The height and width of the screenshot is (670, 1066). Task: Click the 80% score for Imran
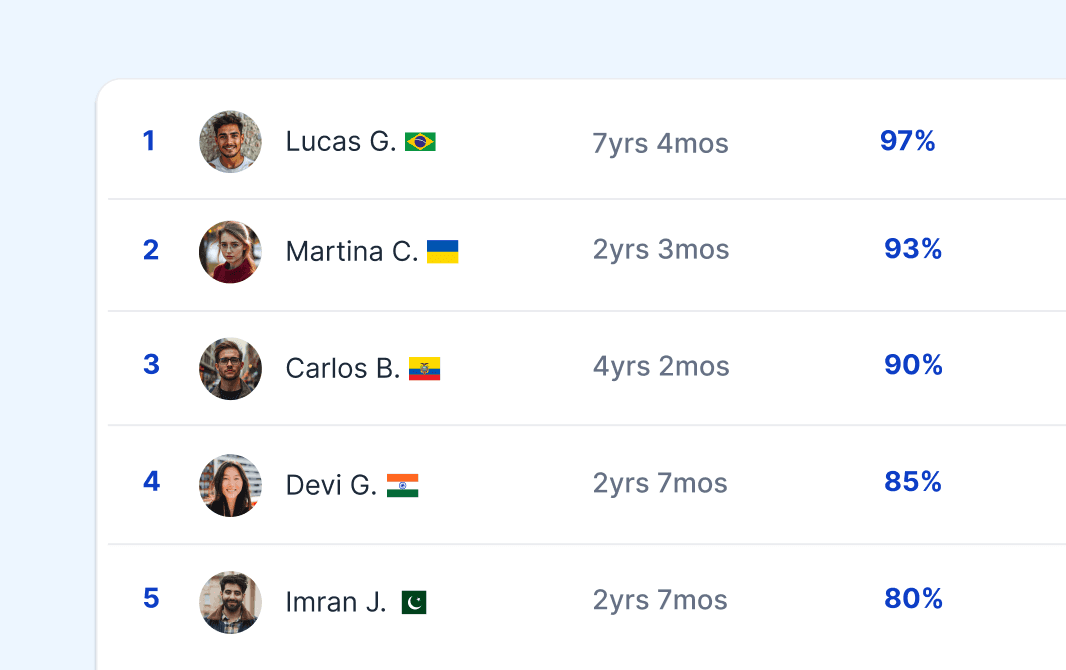(x=913, y=599)
